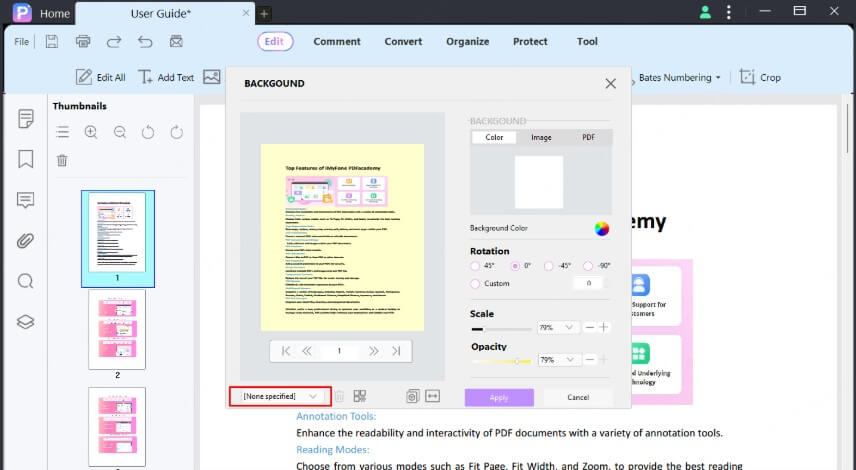Click the Save icon in toolbar
The width and height of the screenshot is (856, 470).
(x=52, y=41)
